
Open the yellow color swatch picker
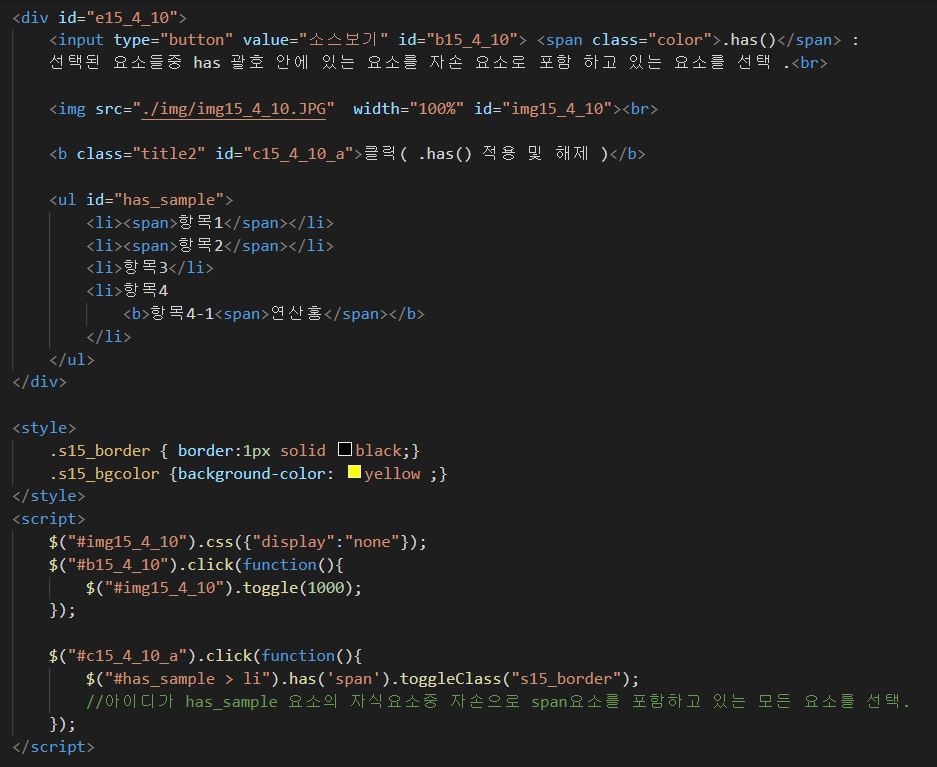click(x=354, y=472)
